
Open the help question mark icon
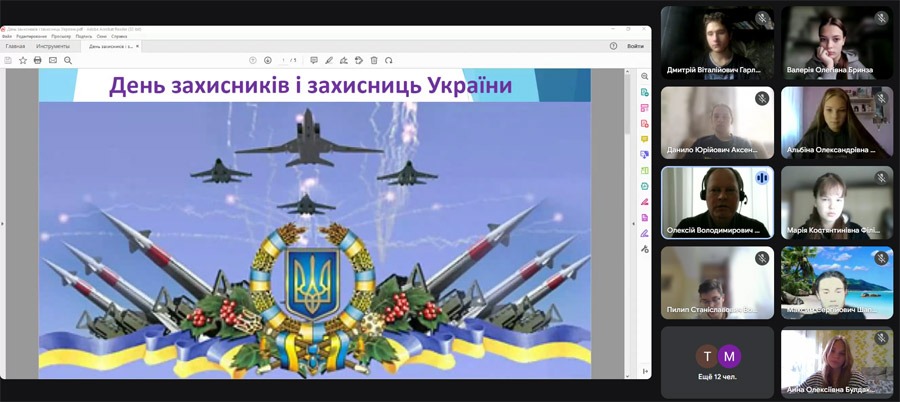[613, 46]
